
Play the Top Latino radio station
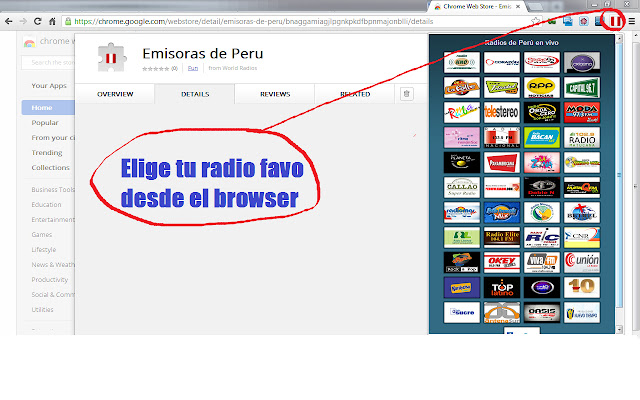click(x=502, y=288)
